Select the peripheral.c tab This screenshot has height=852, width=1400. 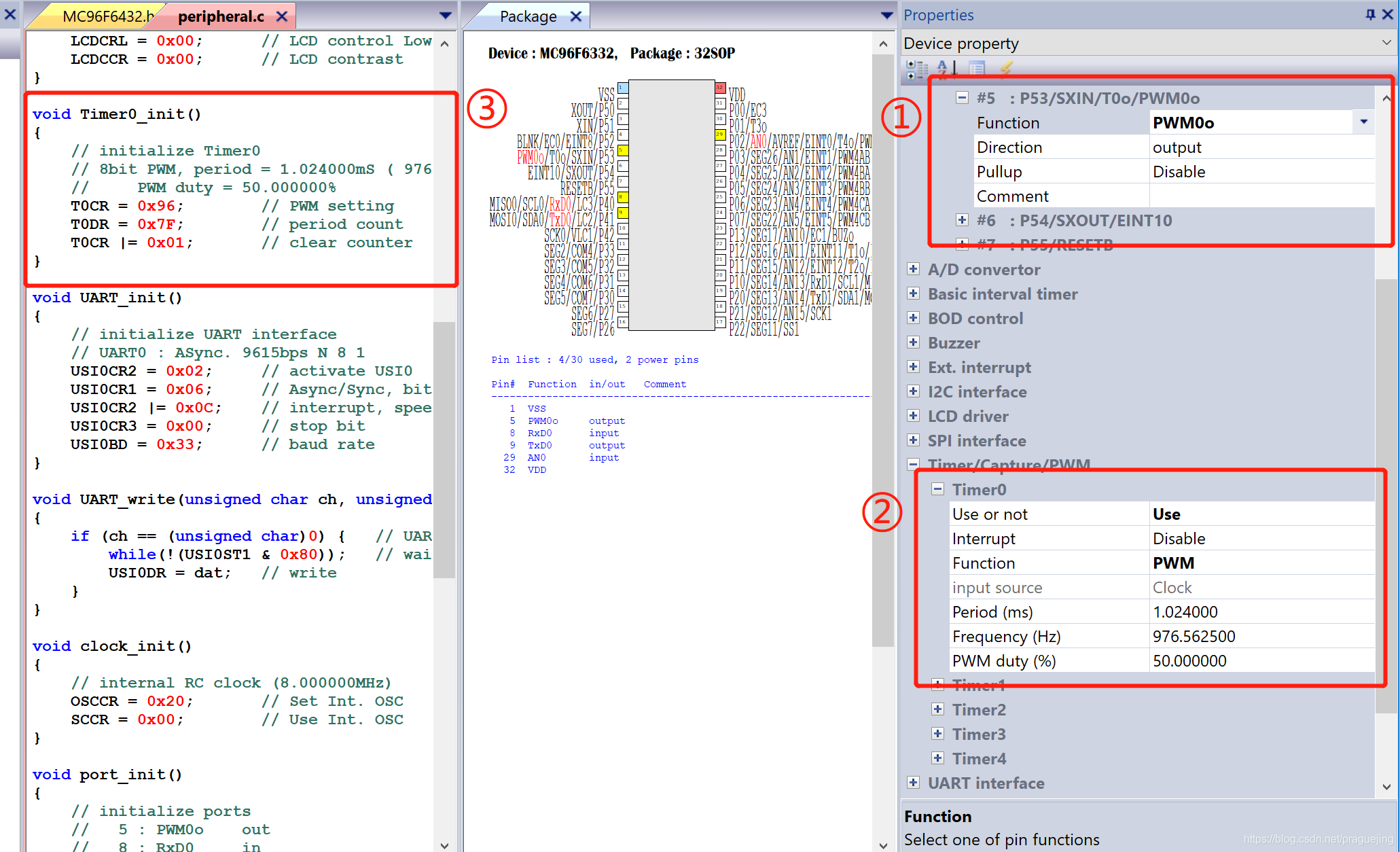(x=221, y=16)
